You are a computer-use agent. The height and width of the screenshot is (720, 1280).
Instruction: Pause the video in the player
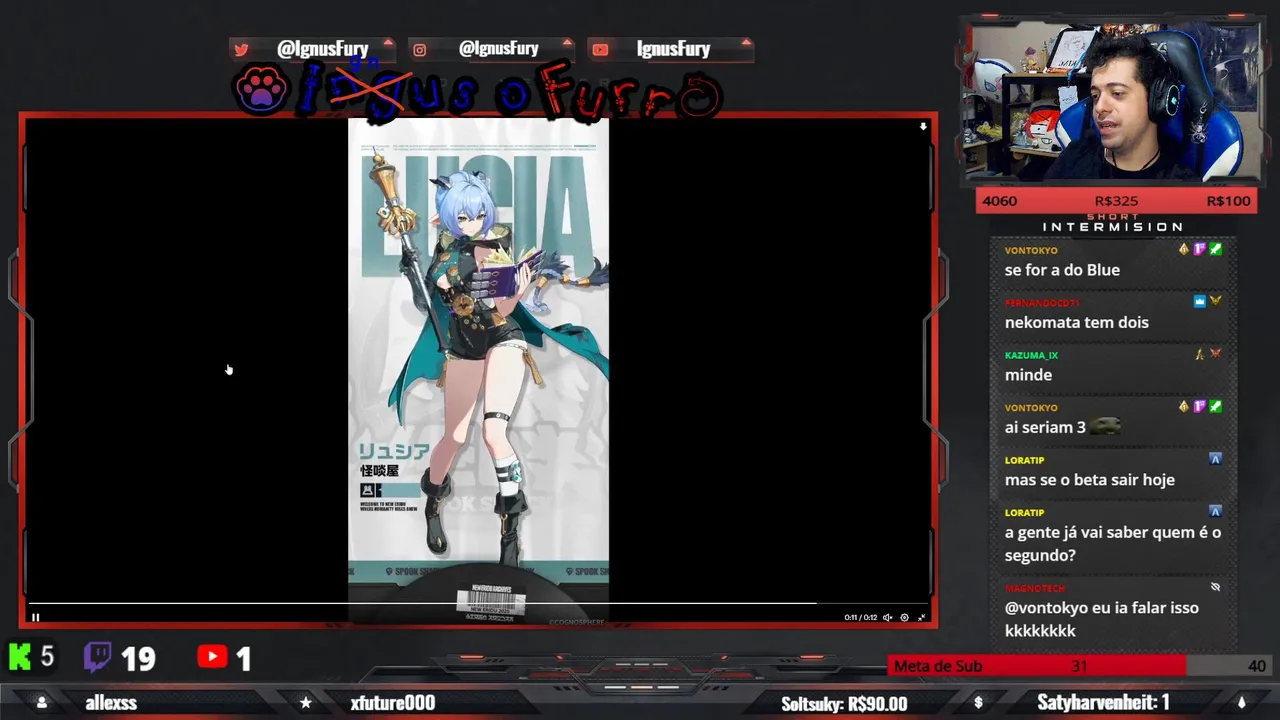point(35,617)
